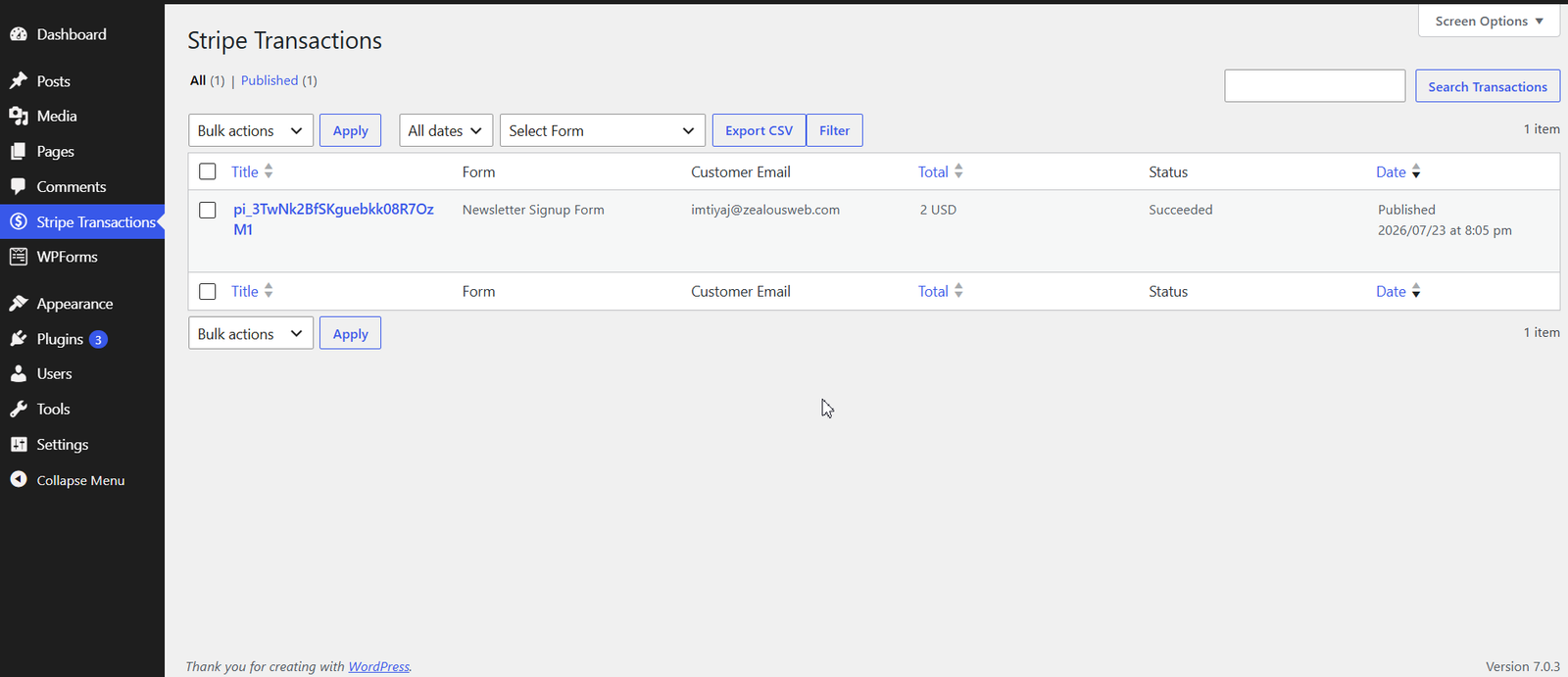Screen dimensions: 1568x677
Task: Click the email imtiyaj@zealousweb.com
Action: tap(765, 210)
